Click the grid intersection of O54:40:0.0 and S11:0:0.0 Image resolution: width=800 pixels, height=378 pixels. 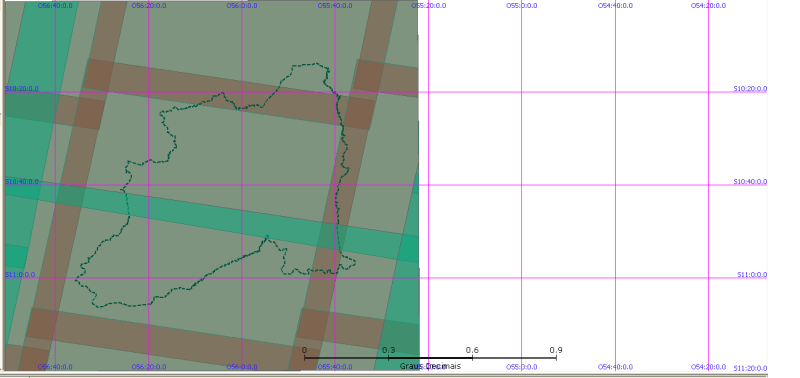[x=615, y=278]
